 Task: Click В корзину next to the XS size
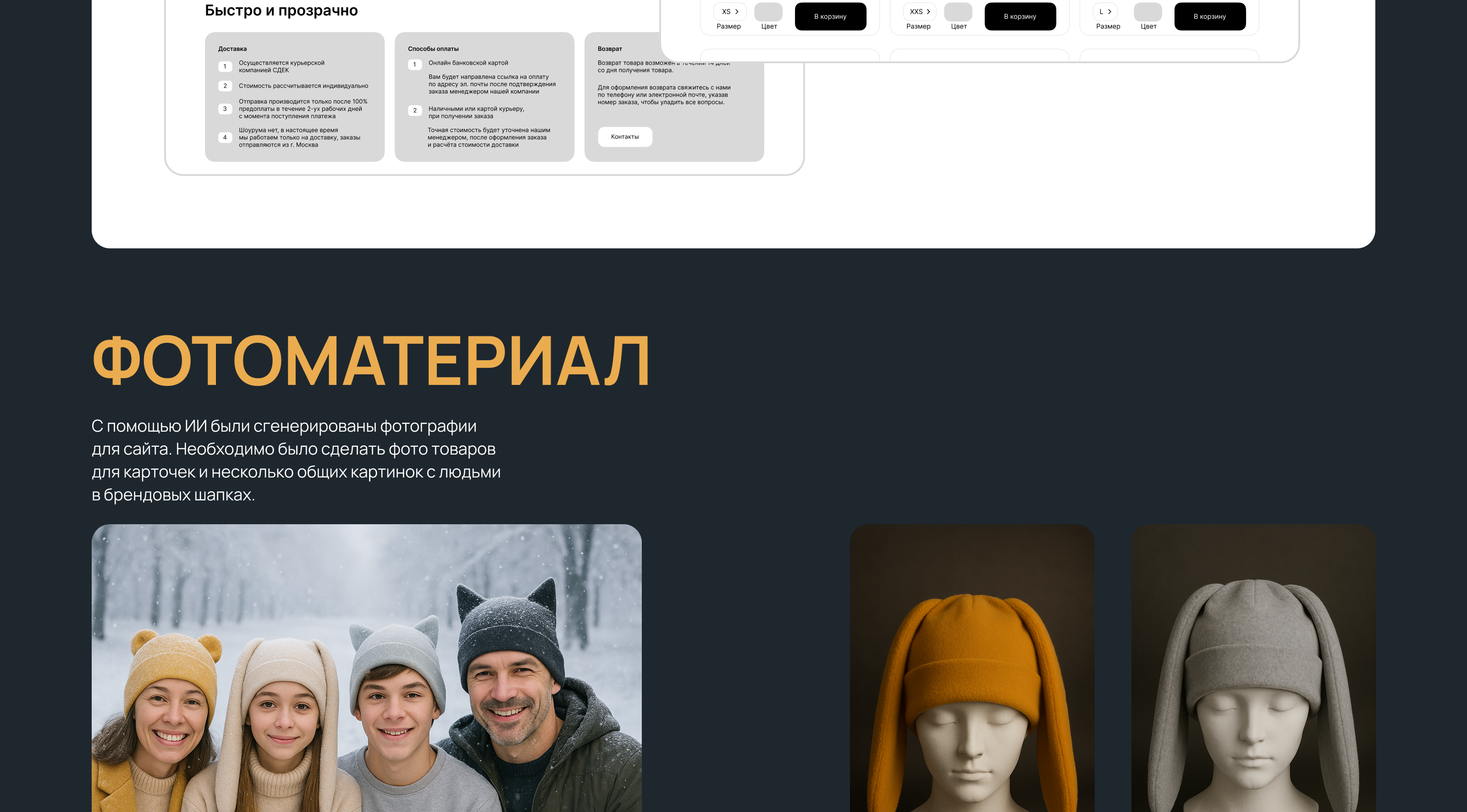pyautogui.click(x=831, y=16)
